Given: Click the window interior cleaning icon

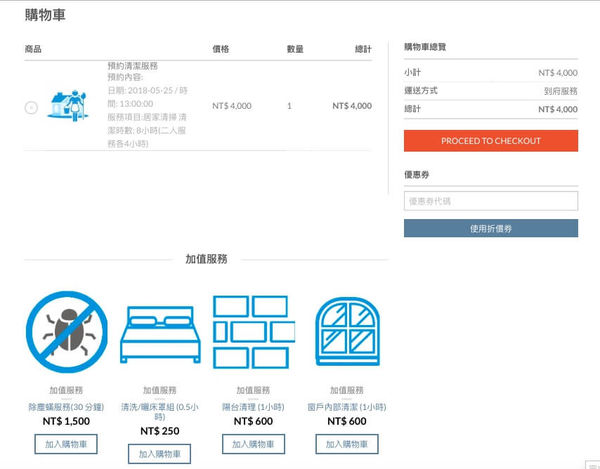Looking at the screenshot, I should click(x=347, y=332).
